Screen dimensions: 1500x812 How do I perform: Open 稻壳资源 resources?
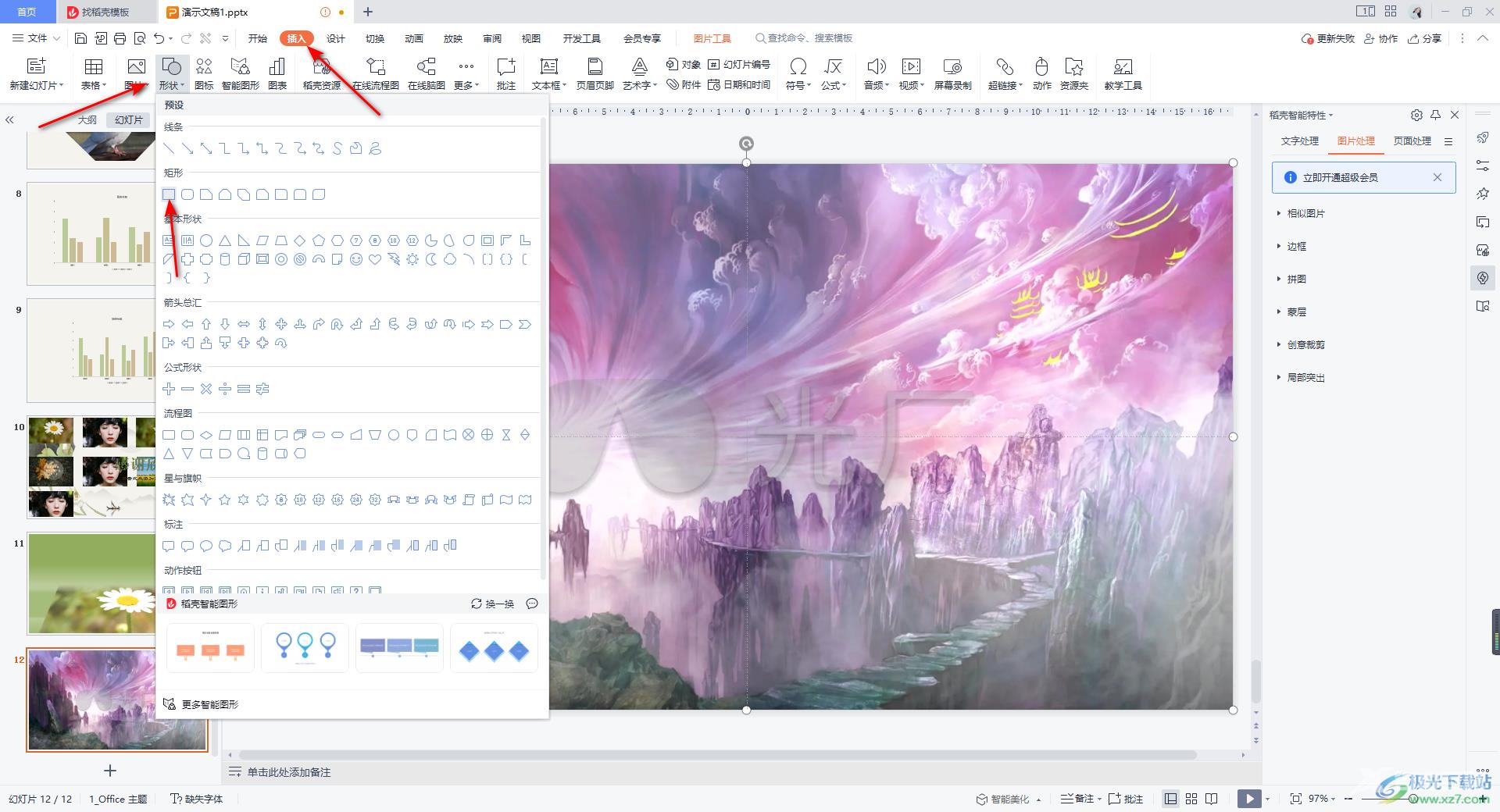pyautogui.click(x=322, y=74)
